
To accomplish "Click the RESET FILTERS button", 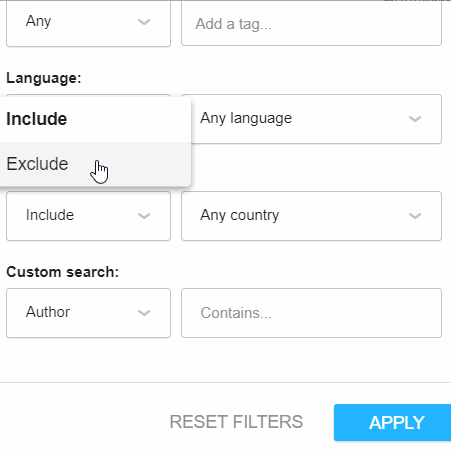I will 236,422.
